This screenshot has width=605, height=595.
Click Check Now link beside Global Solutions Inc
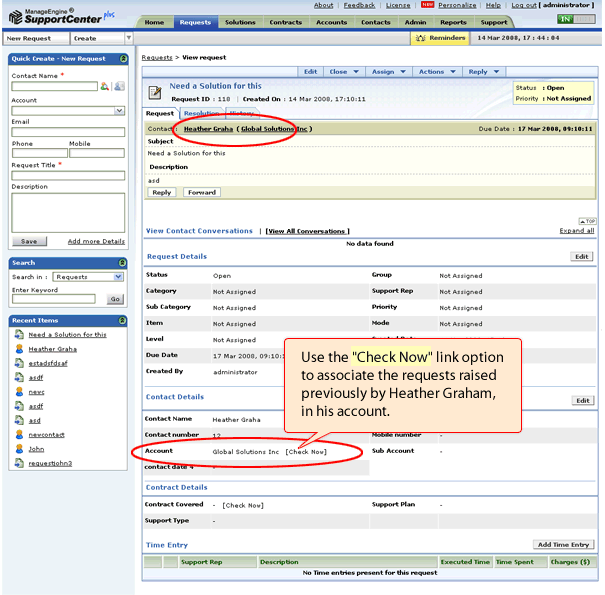coord(306,451)
